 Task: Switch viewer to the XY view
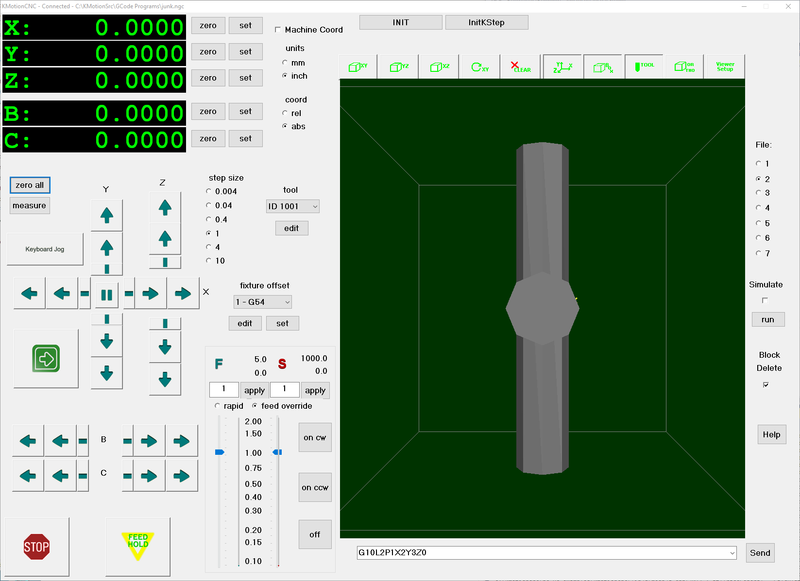(x=357, y=67)
